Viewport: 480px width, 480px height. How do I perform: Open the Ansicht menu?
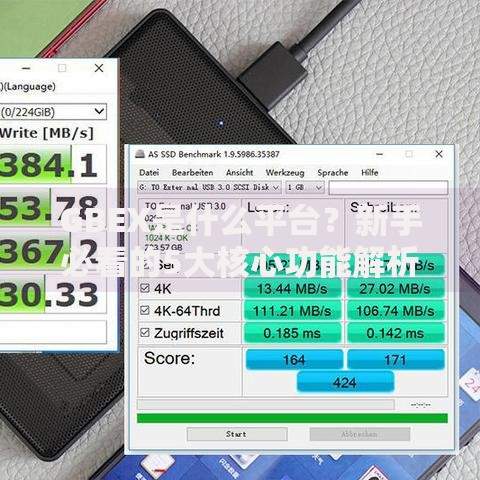pos(240,173)
